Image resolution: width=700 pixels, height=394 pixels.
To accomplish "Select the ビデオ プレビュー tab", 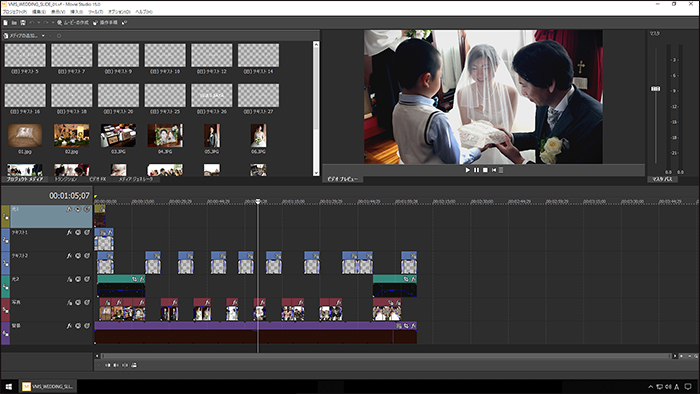I will [x=342, y=179].
